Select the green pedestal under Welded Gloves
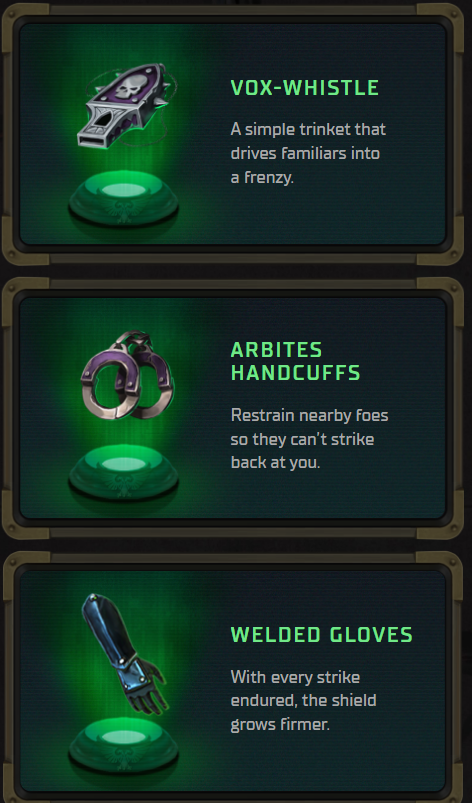The width and height of the screenshot is (472, 803). click(x=123, y=744)
